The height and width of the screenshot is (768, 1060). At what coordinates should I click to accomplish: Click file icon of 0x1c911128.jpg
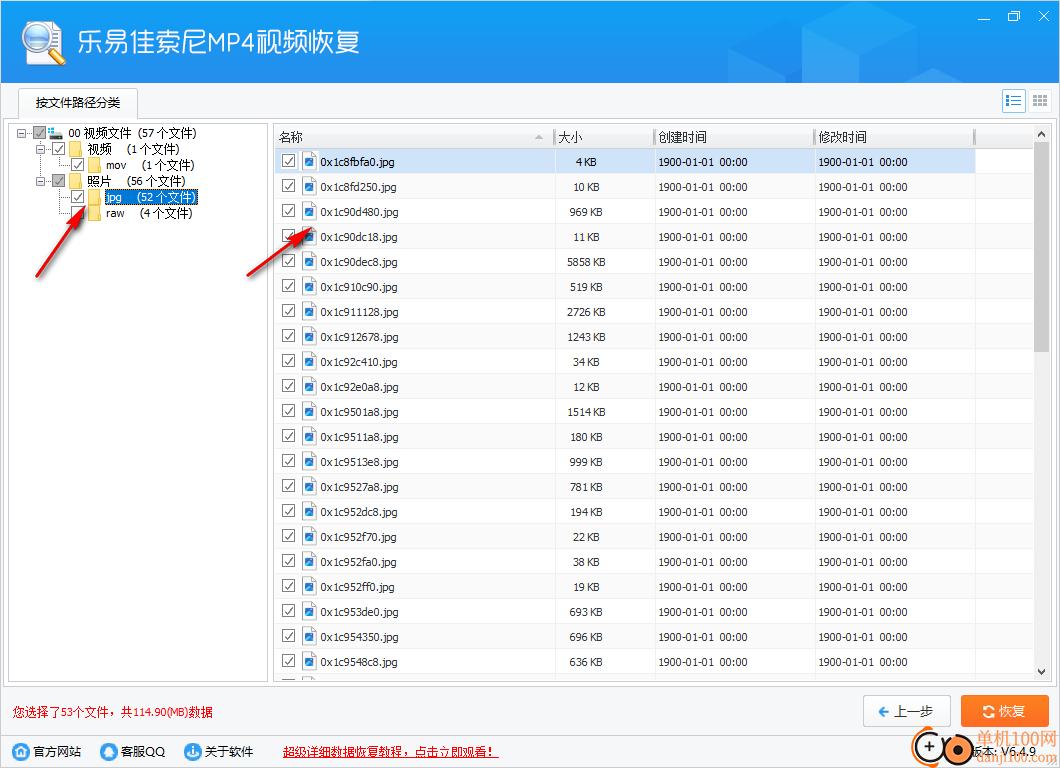coord(309,312)
